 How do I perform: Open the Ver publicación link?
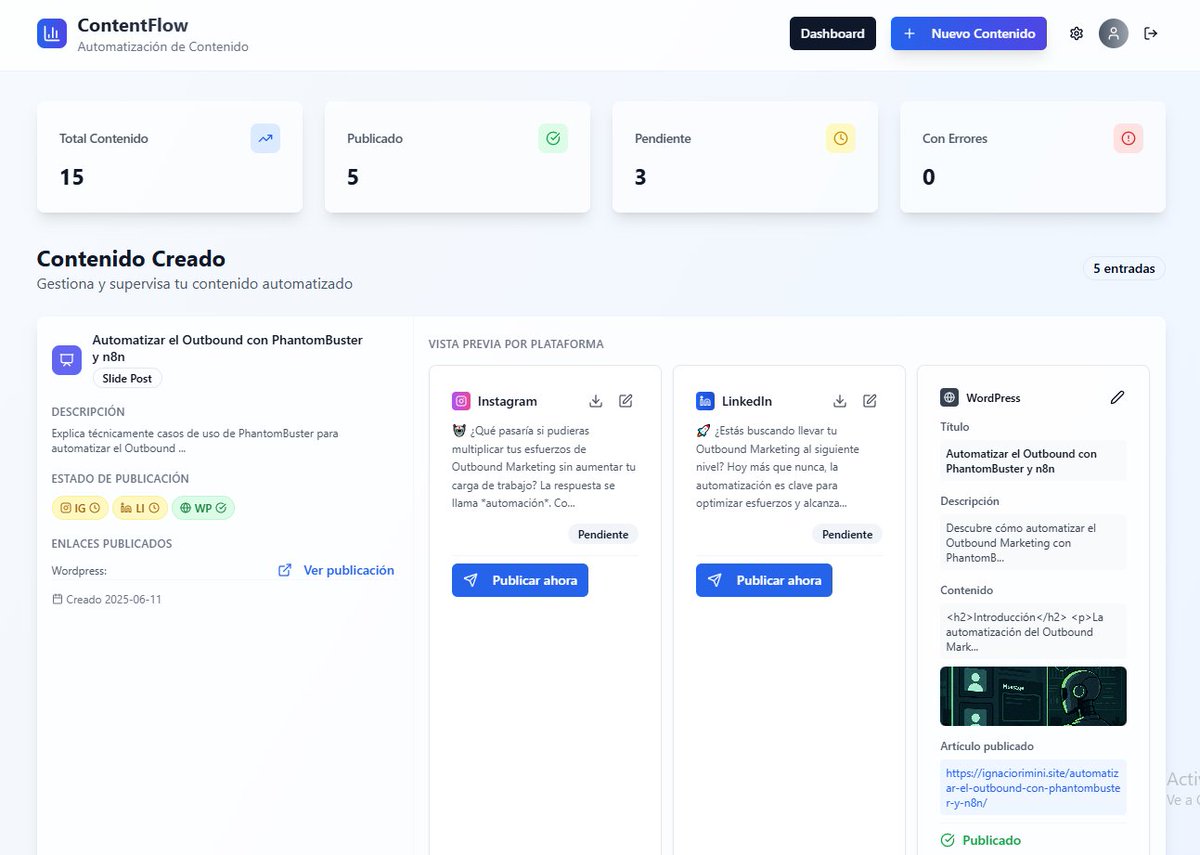tap(349, 570)
